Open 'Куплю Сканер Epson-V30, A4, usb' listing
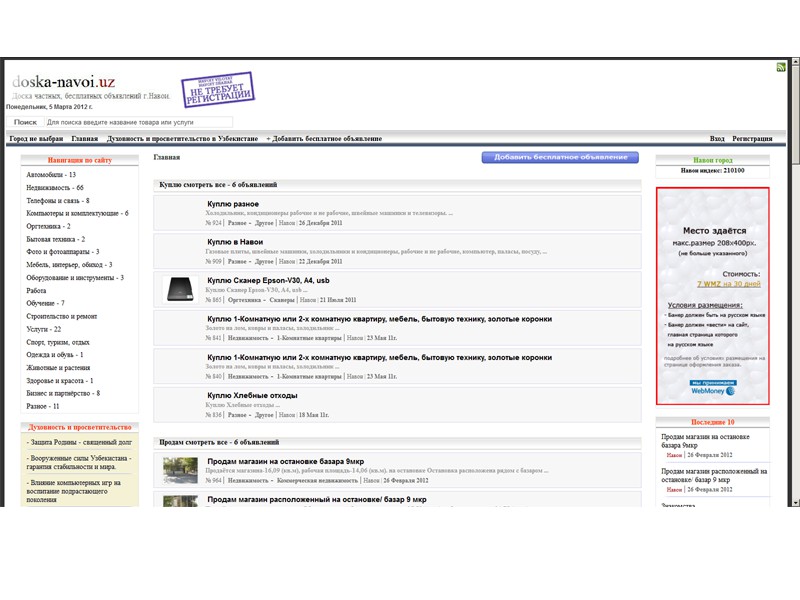Screen dimensions: 800x600 pyautogui.click(x=268, y=281)
